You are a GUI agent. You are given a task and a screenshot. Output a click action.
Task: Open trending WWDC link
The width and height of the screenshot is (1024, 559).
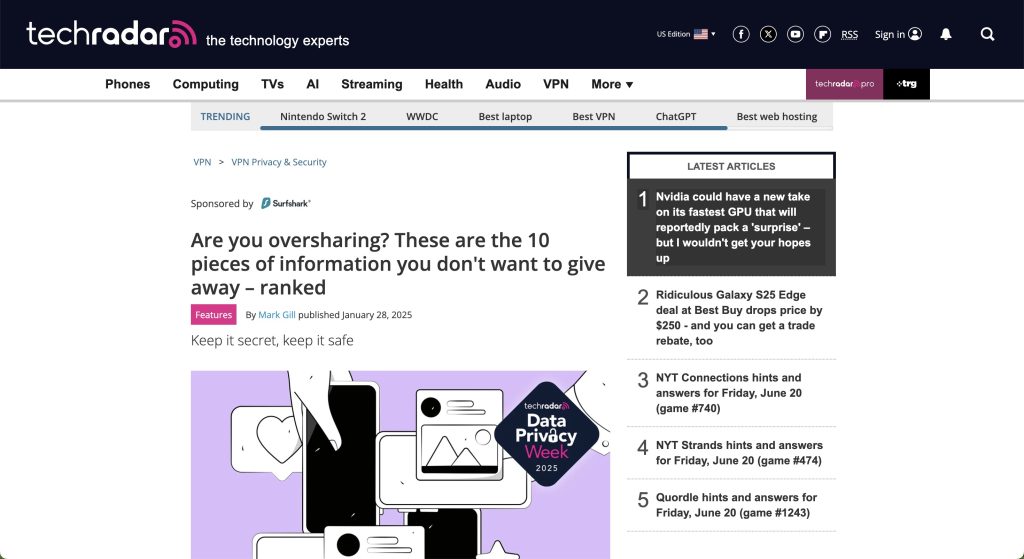[422, 116]
